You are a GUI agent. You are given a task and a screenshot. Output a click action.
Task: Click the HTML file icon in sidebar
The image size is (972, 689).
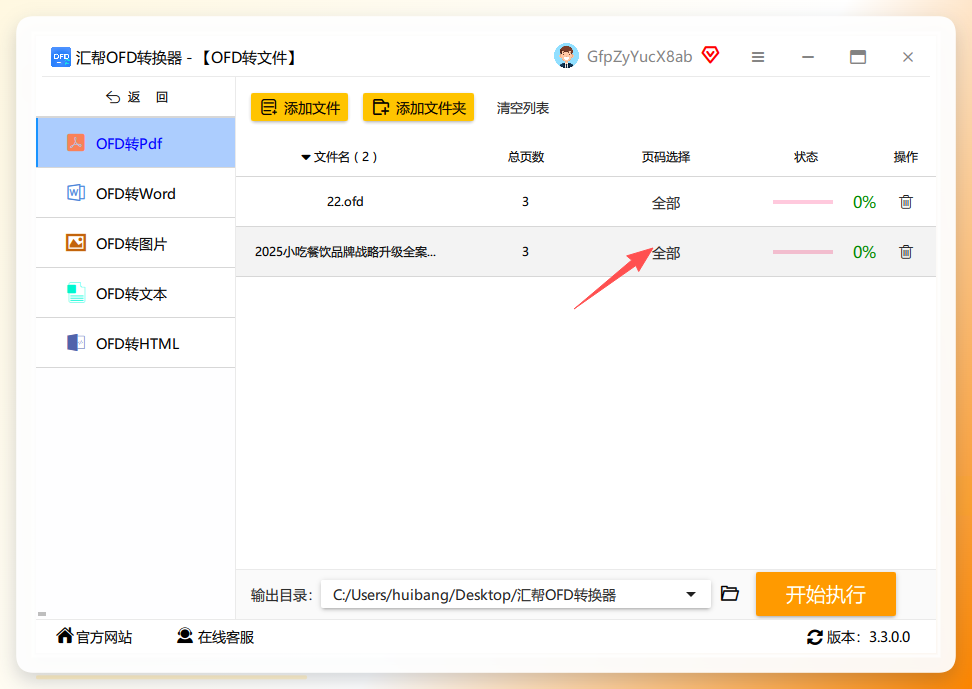tap(76, 342)
